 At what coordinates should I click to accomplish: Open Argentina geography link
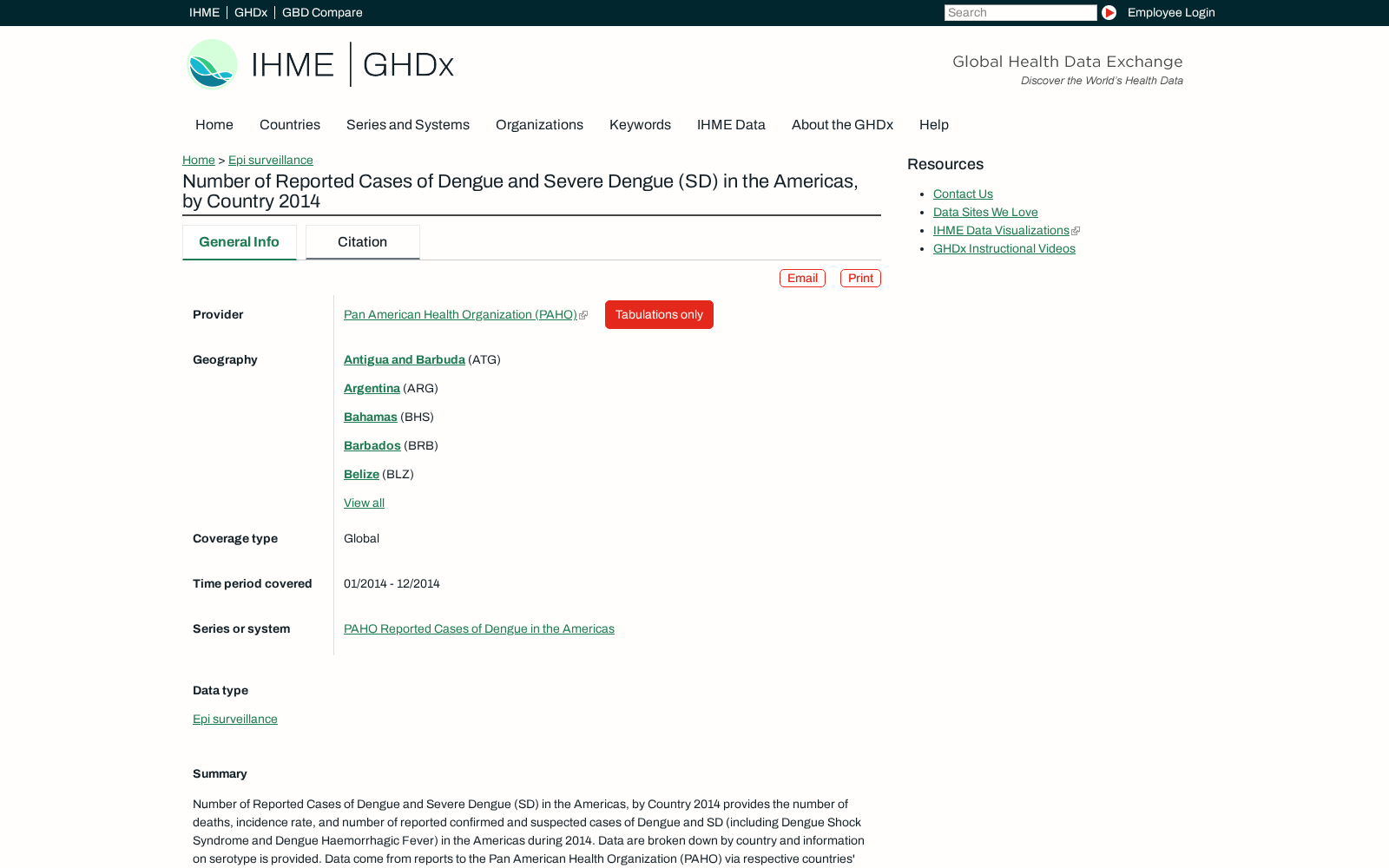click(x=372, y=388)
